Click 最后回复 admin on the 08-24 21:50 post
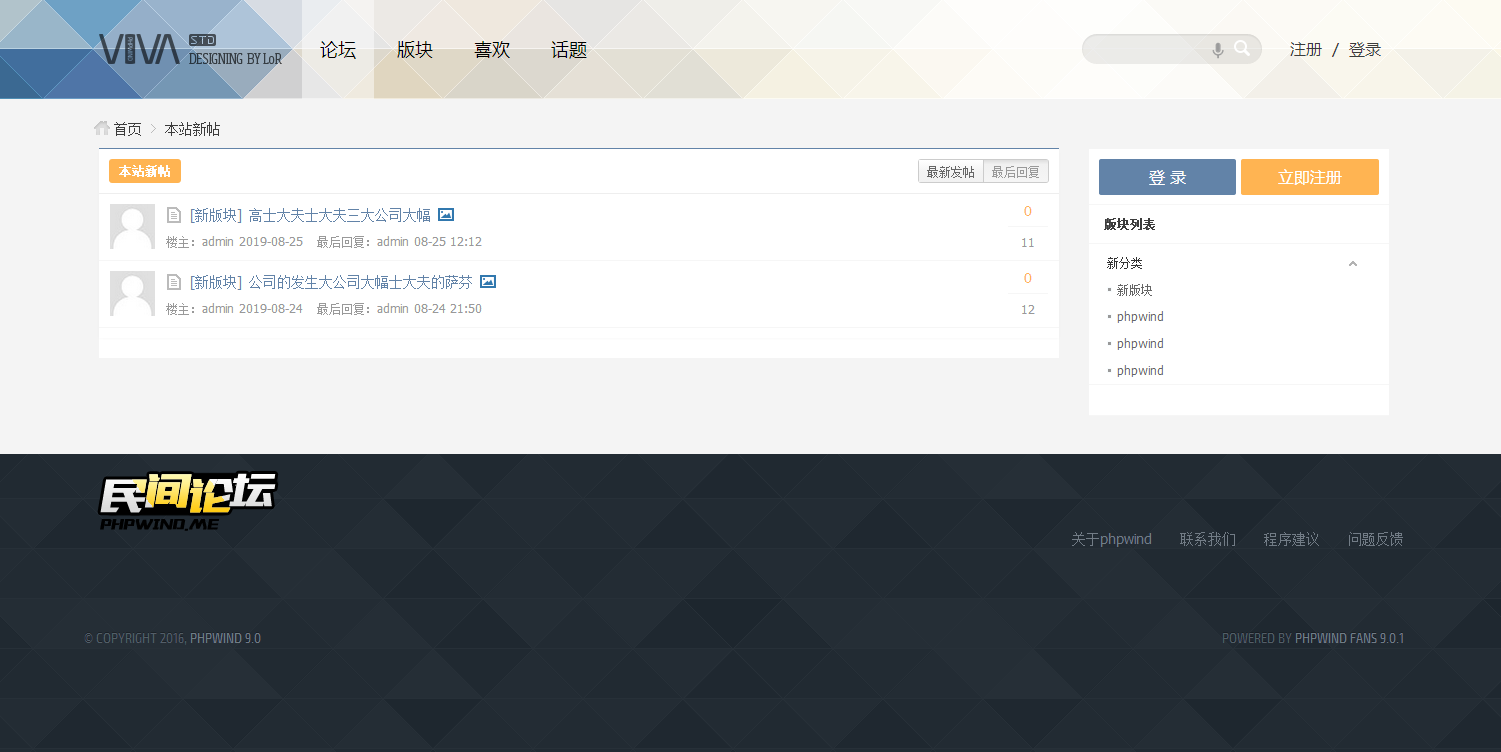The height and width of the screenshot is (752, 1501). click(x=393, y=309)
